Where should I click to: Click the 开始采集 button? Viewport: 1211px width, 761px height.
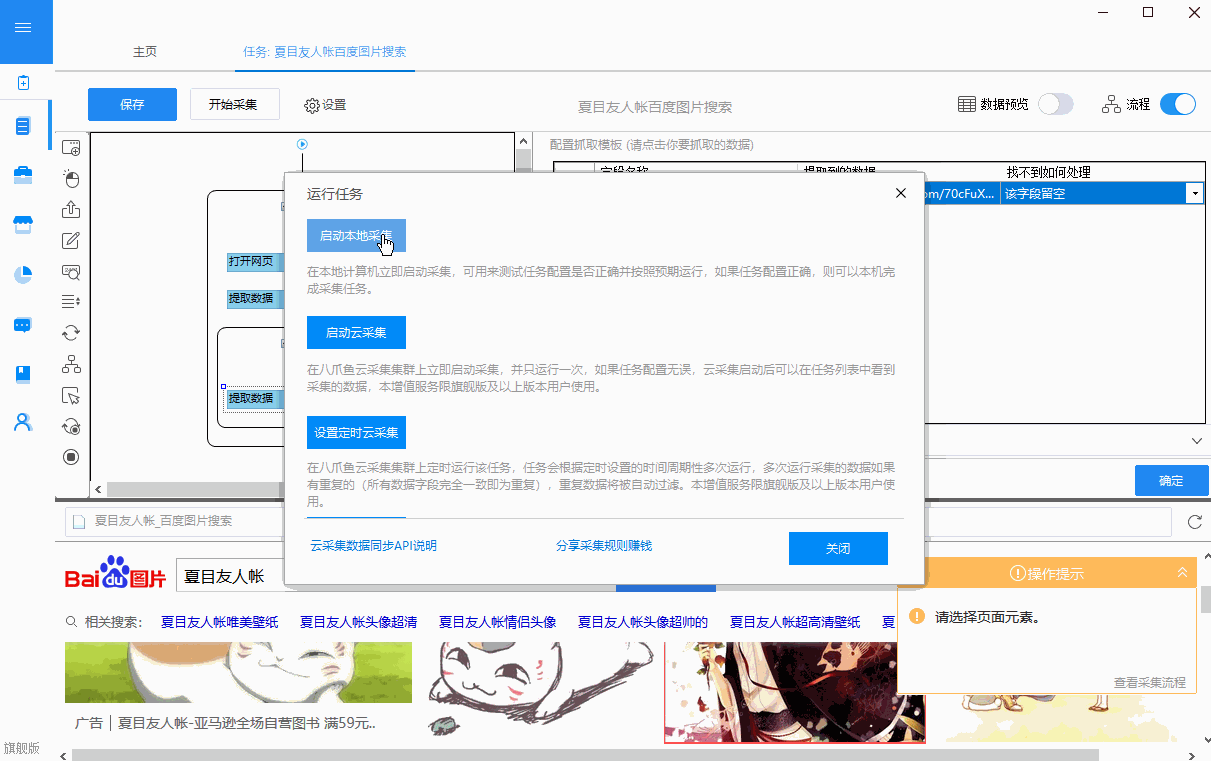pos(233,104)
